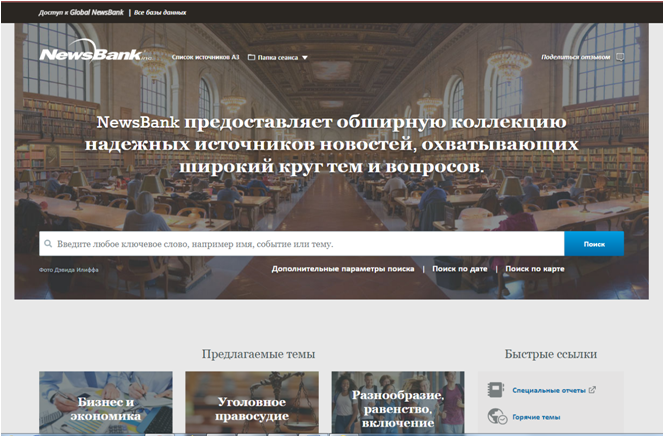Click the magnifier icon in search box

48,243
